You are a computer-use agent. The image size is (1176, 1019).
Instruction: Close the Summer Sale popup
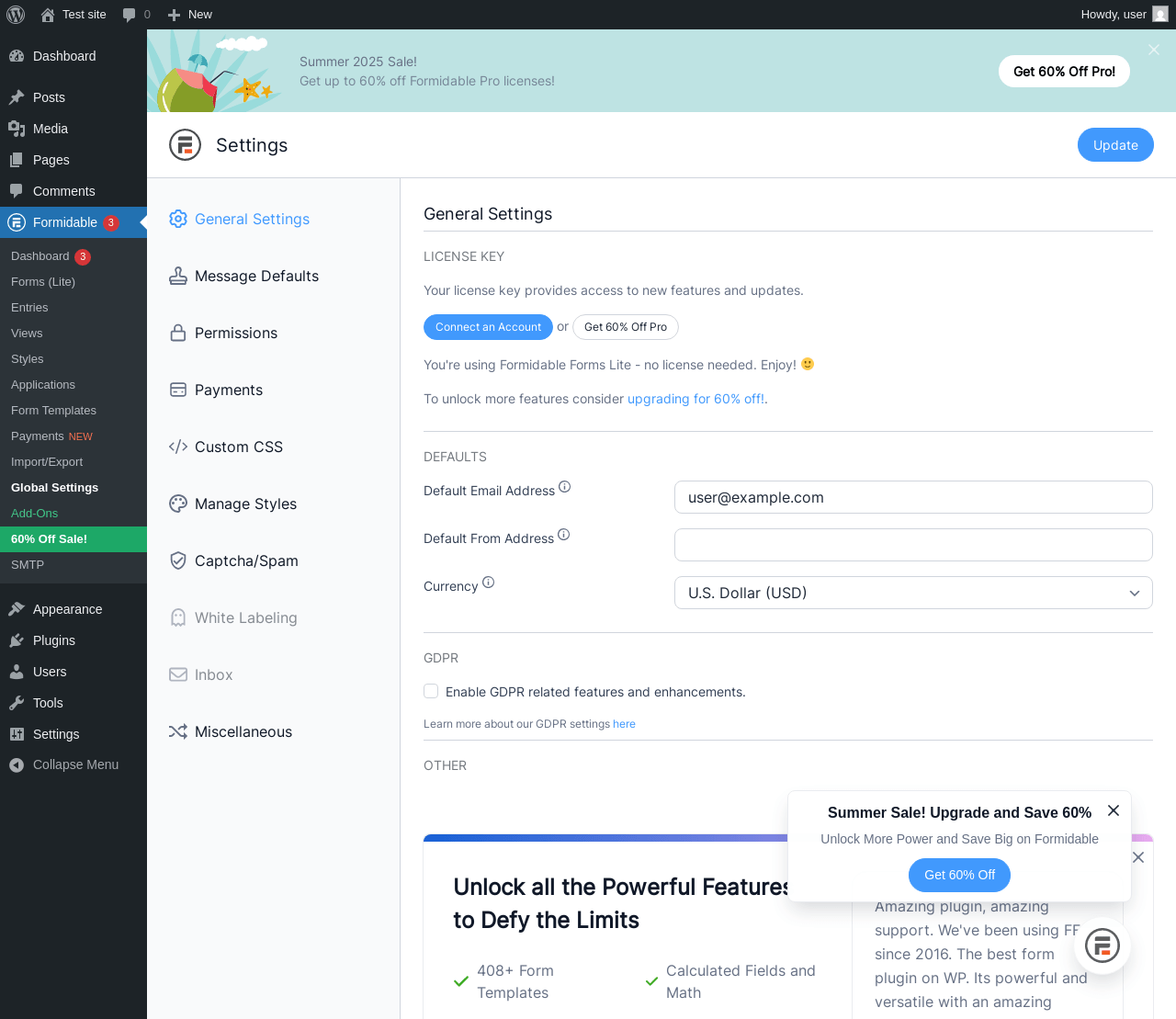click(1114, 810)
